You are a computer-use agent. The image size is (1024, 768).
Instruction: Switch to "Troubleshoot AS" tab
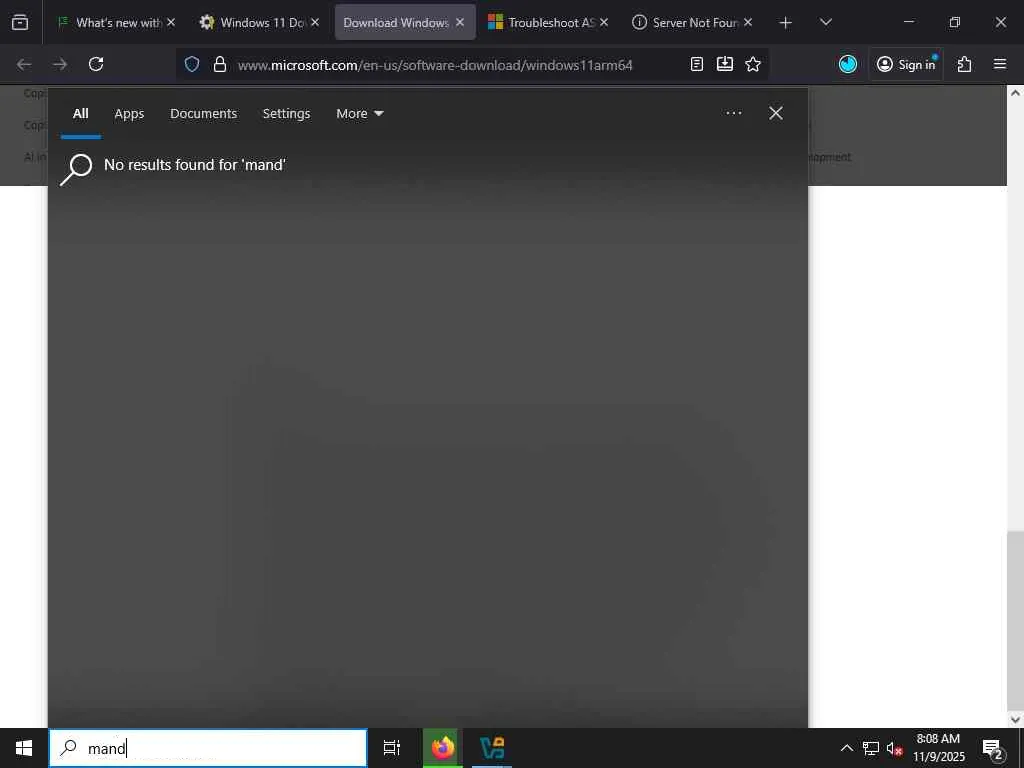(x=549, y=22)
